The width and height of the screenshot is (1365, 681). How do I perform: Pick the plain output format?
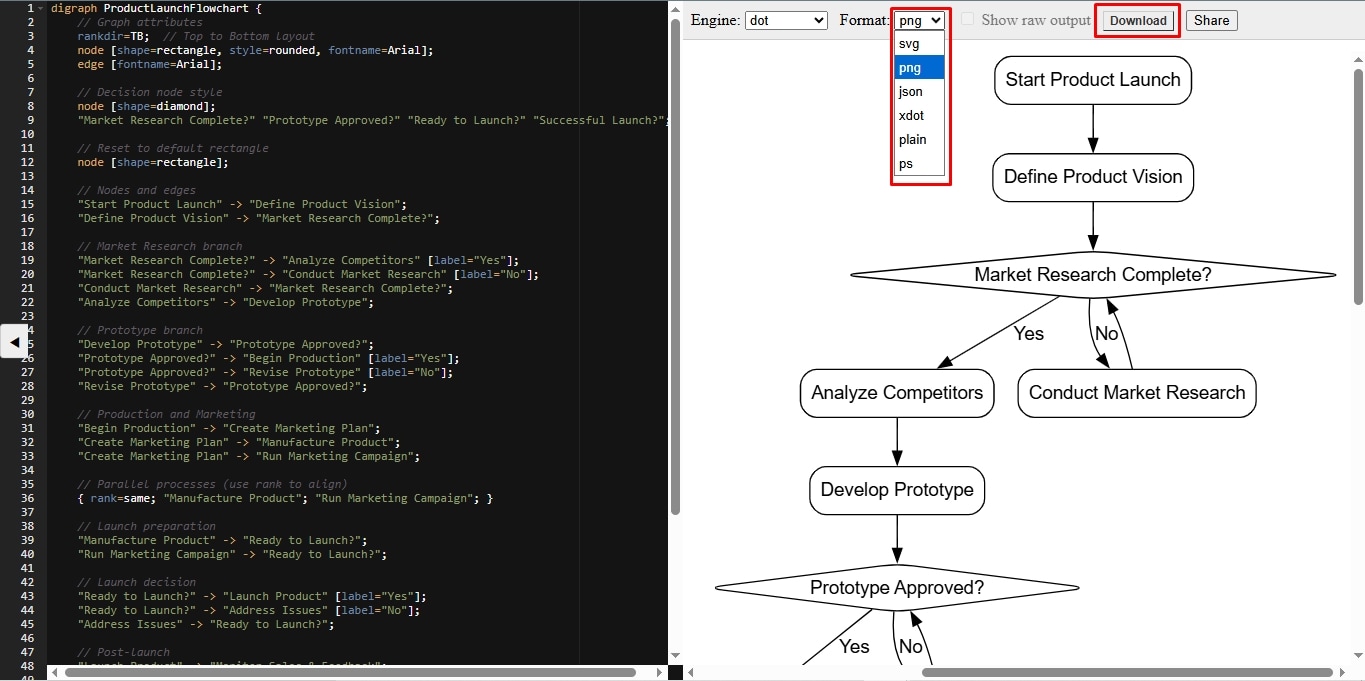coord(920,140)
